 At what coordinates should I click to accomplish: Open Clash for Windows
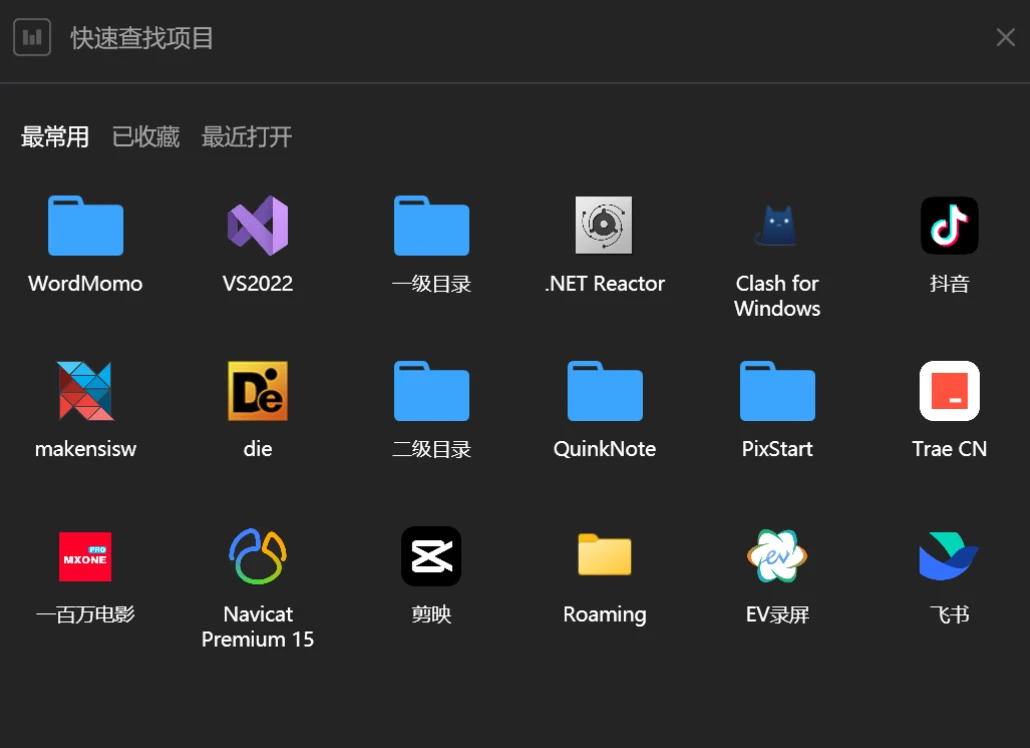click(x=777, y=226)
